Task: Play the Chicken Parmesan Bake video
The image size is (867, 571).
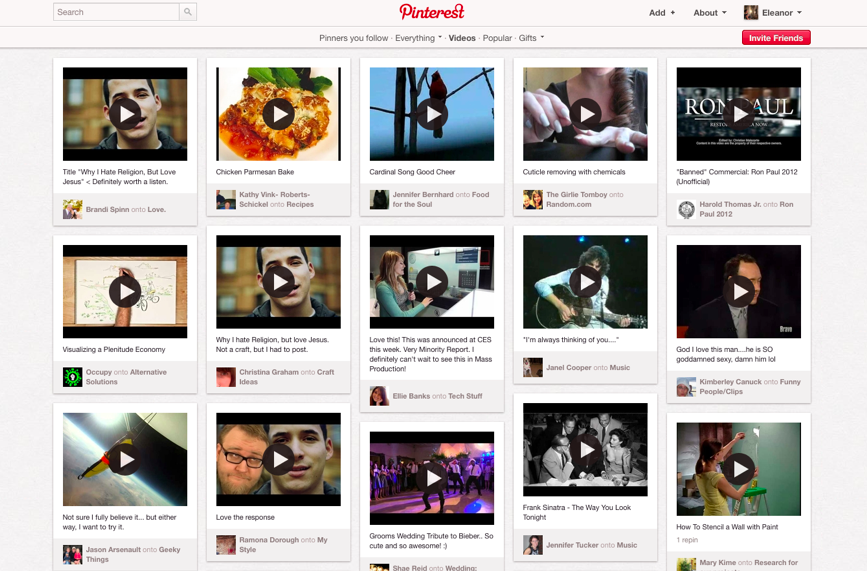Action: point(278,114)
